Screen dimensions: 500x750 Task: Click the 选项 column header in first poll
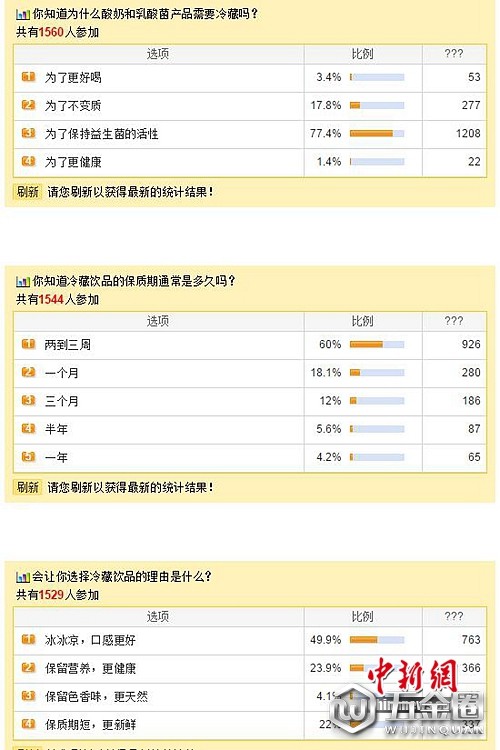point(158,54)
